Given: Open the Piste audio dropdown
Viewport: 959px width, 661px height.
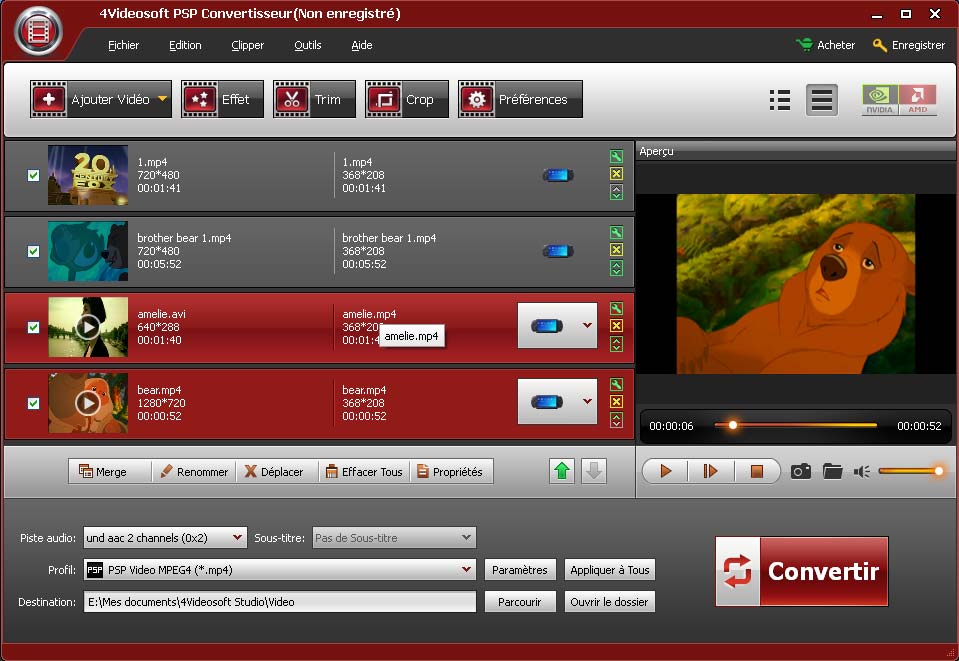Looking at the screenshot, I should coord(237,538).
